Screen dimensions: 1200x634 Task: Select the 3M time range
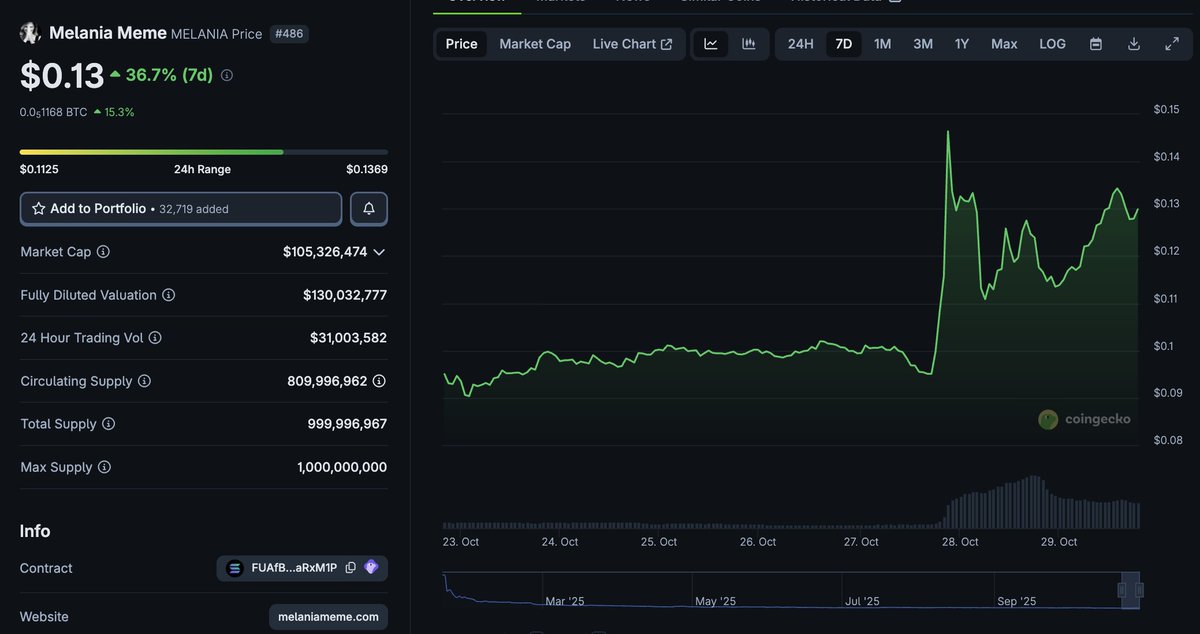[x=923, y=44]
